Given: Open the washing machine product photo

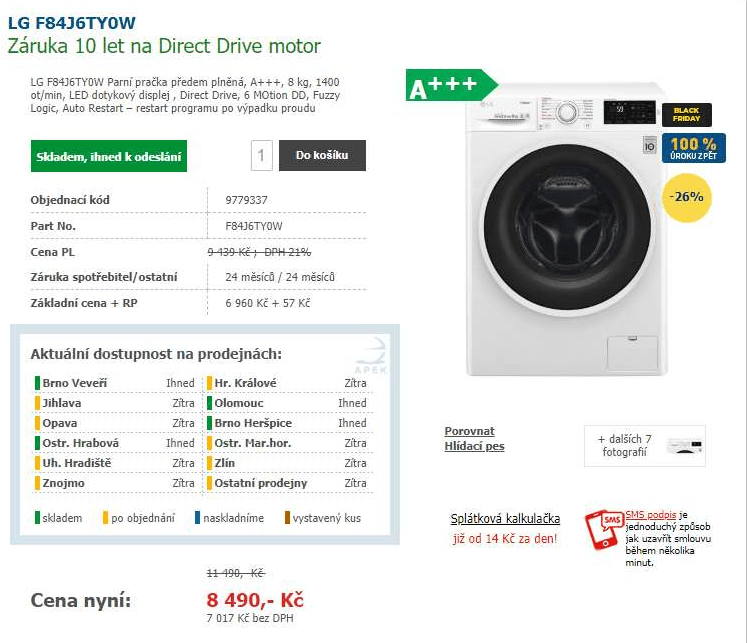Looking at the screenshot, I should pos(566,229).
